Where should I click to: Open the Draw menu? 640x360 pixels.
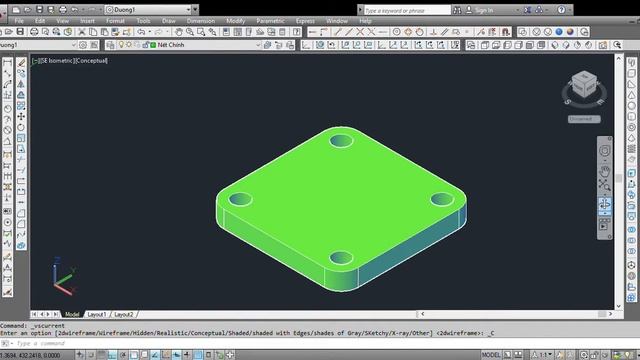pos(169,21)
